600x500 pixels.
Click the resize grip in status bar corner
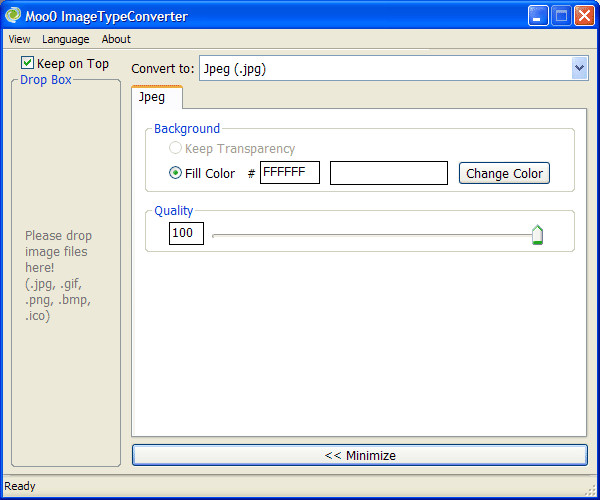591,490
